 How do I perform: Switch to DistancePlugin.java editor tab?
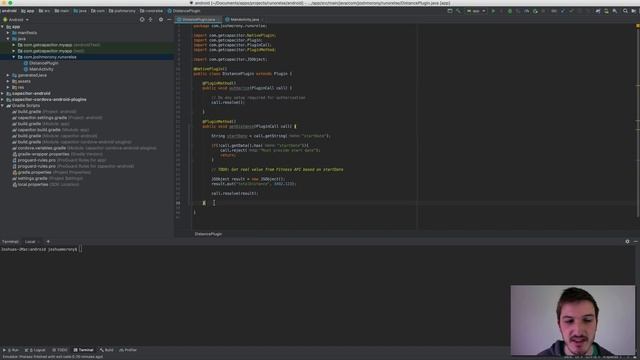pyautogui.click(x=198, y=20)
